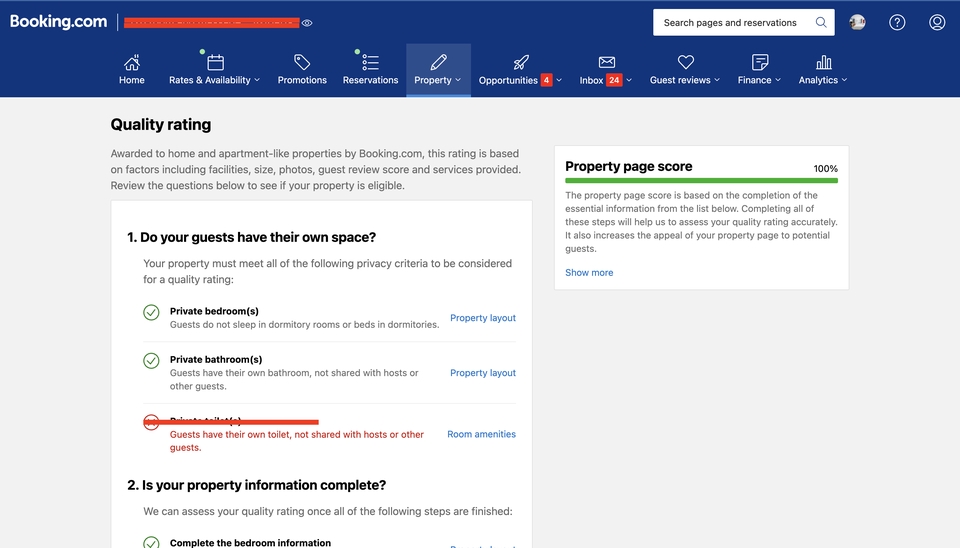
Task: Click the Reservations list icon
Action: (370, 62)
